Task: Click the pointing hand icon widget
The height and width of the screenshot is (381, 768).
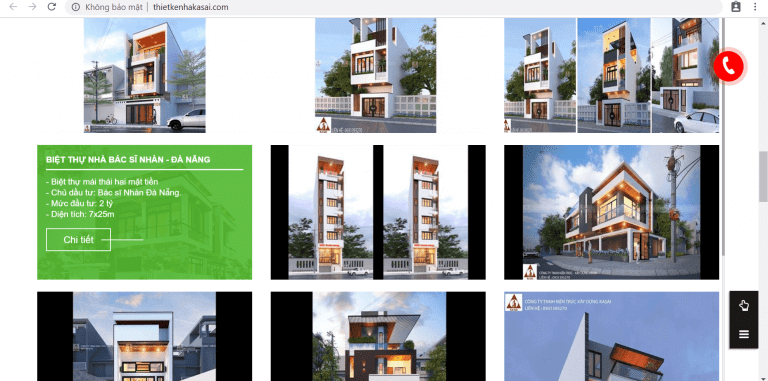Action: click(744, 306)
